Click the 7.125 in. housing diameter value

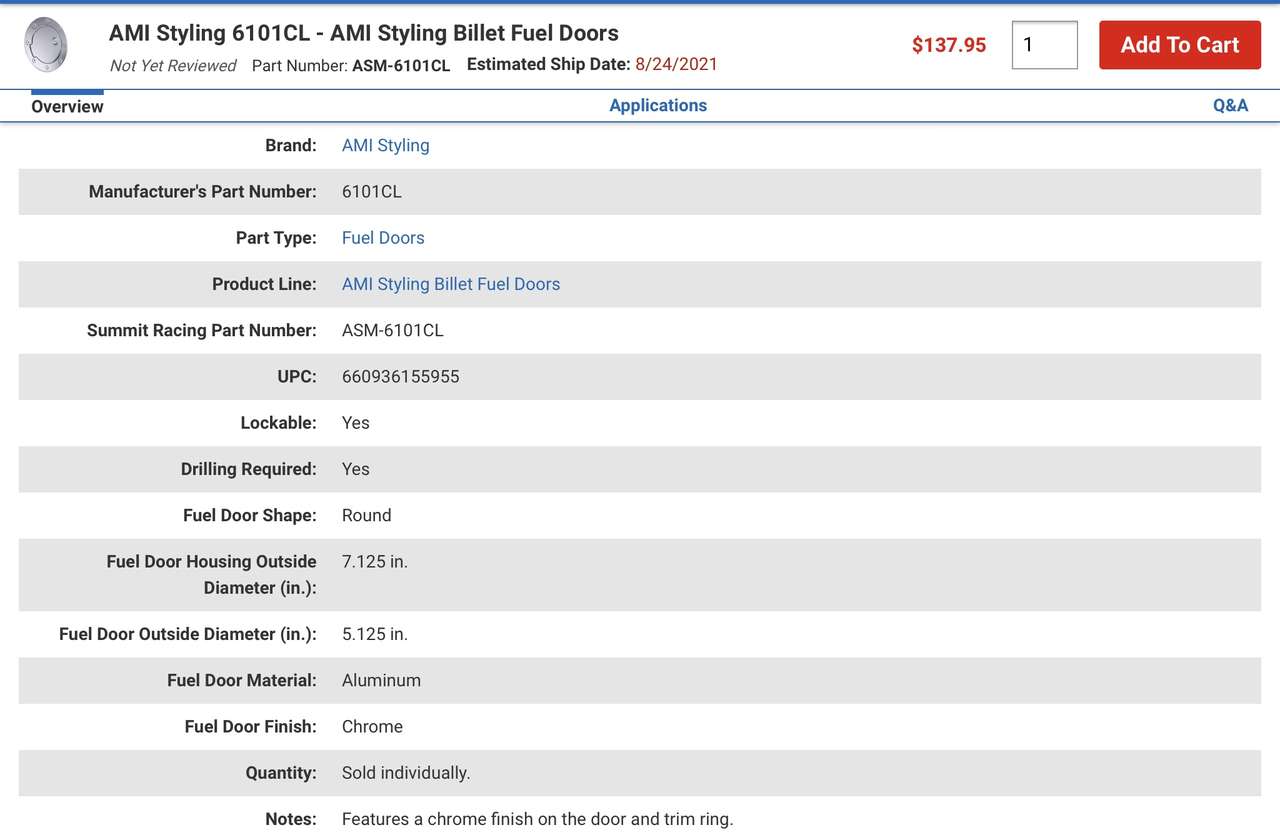point(374,562)
